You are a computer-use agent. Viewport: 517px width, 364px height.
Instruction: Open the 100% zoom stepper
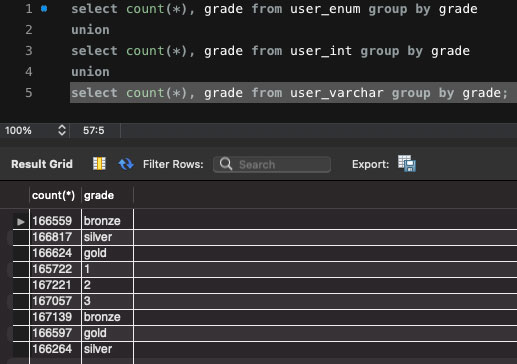pos(62,130)
